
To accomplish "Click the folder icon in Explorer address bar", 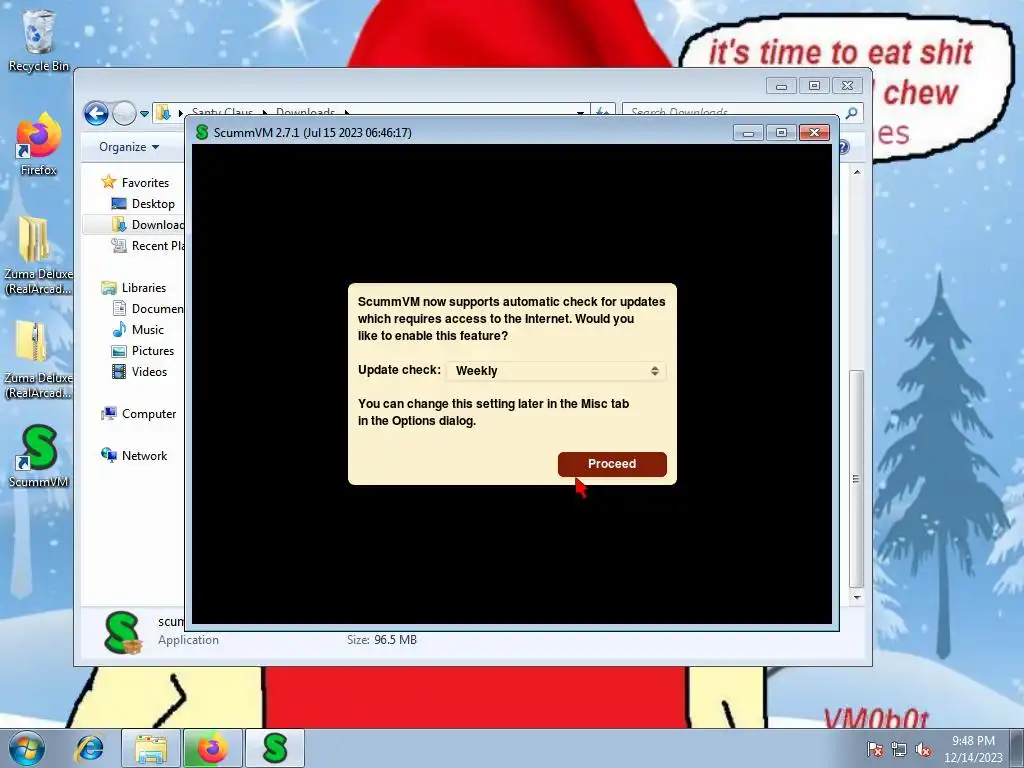I will [163, 113].
